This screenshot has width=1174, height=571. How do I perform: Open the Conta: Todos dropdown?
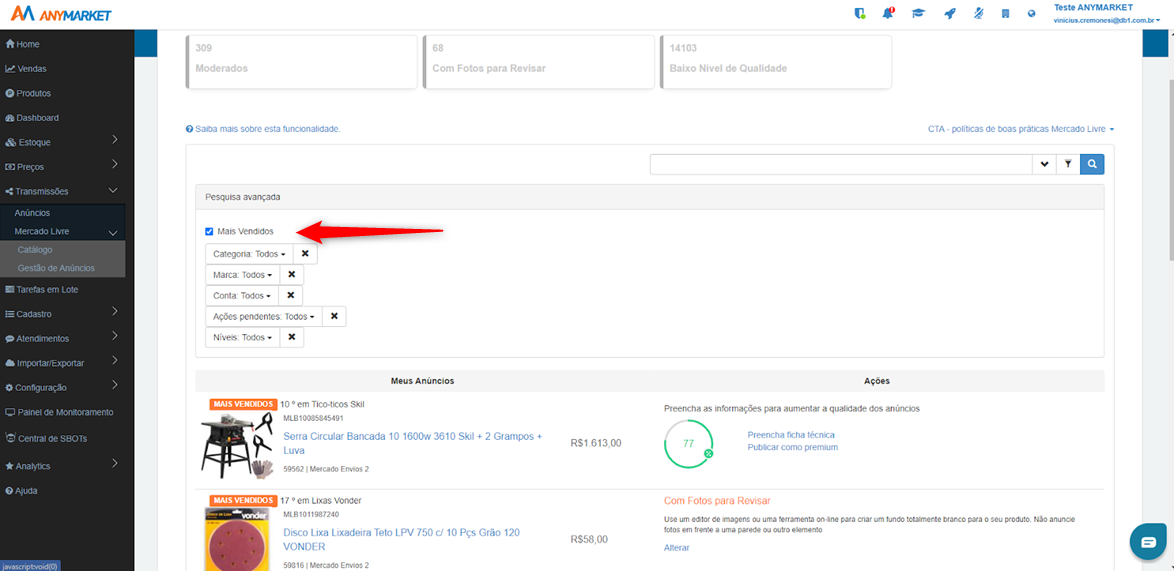pos(242,296)
